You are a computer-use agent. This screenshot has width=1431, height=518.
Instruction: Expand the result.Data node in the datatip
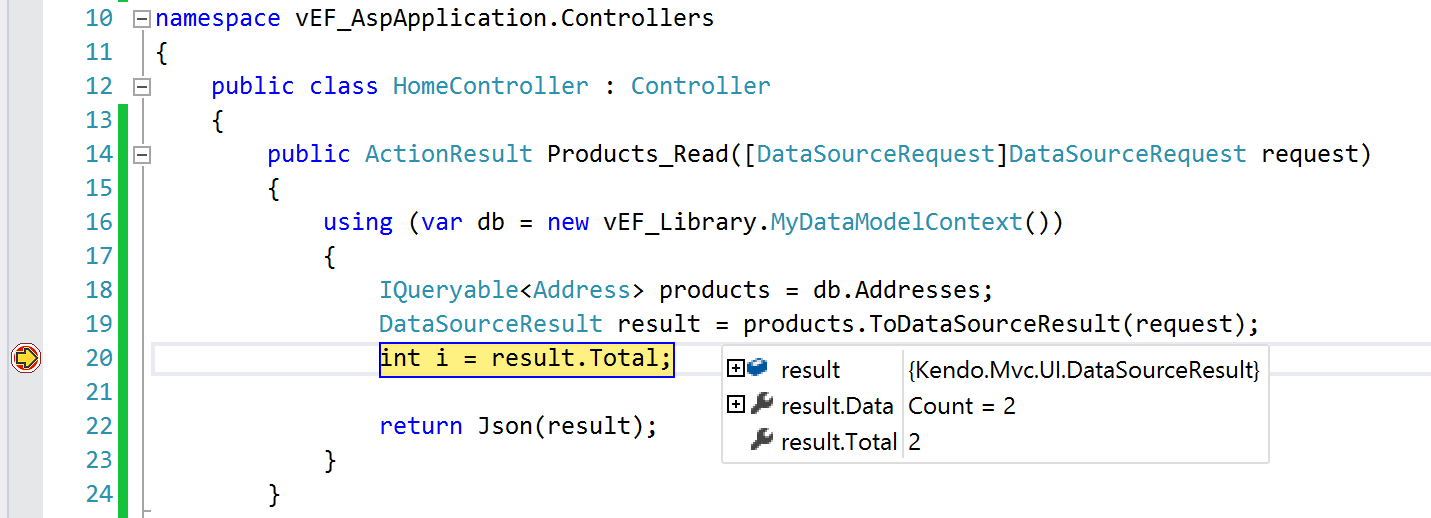(x=736, y=405)
